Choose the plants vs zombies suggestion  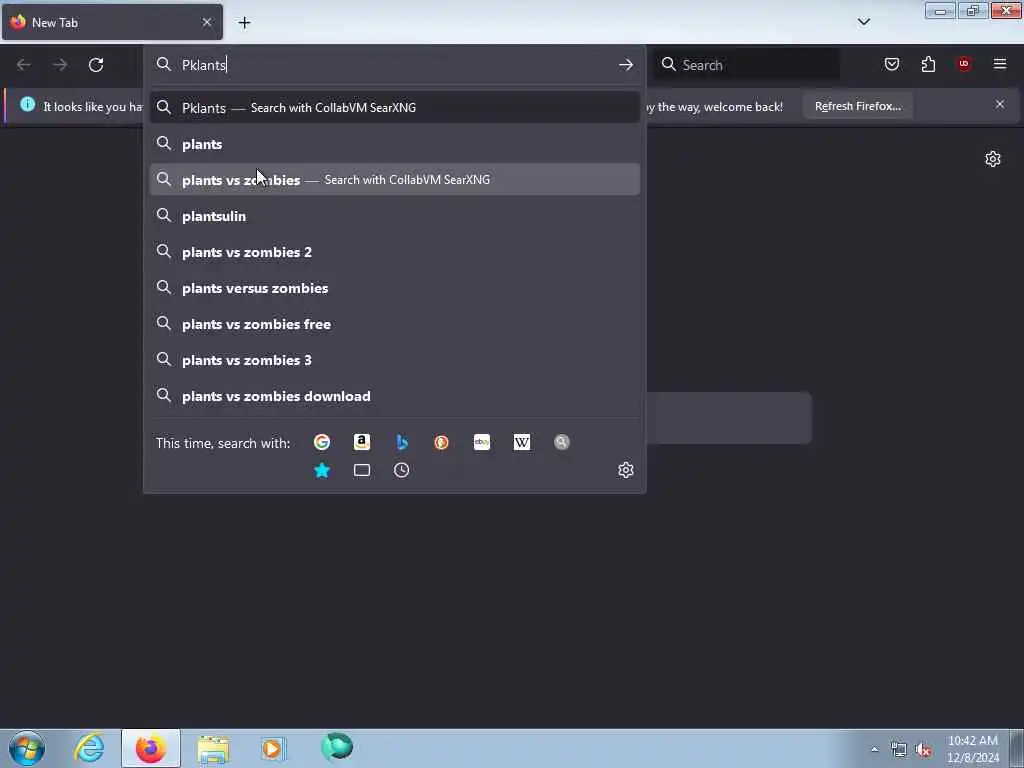pos(394,180)
